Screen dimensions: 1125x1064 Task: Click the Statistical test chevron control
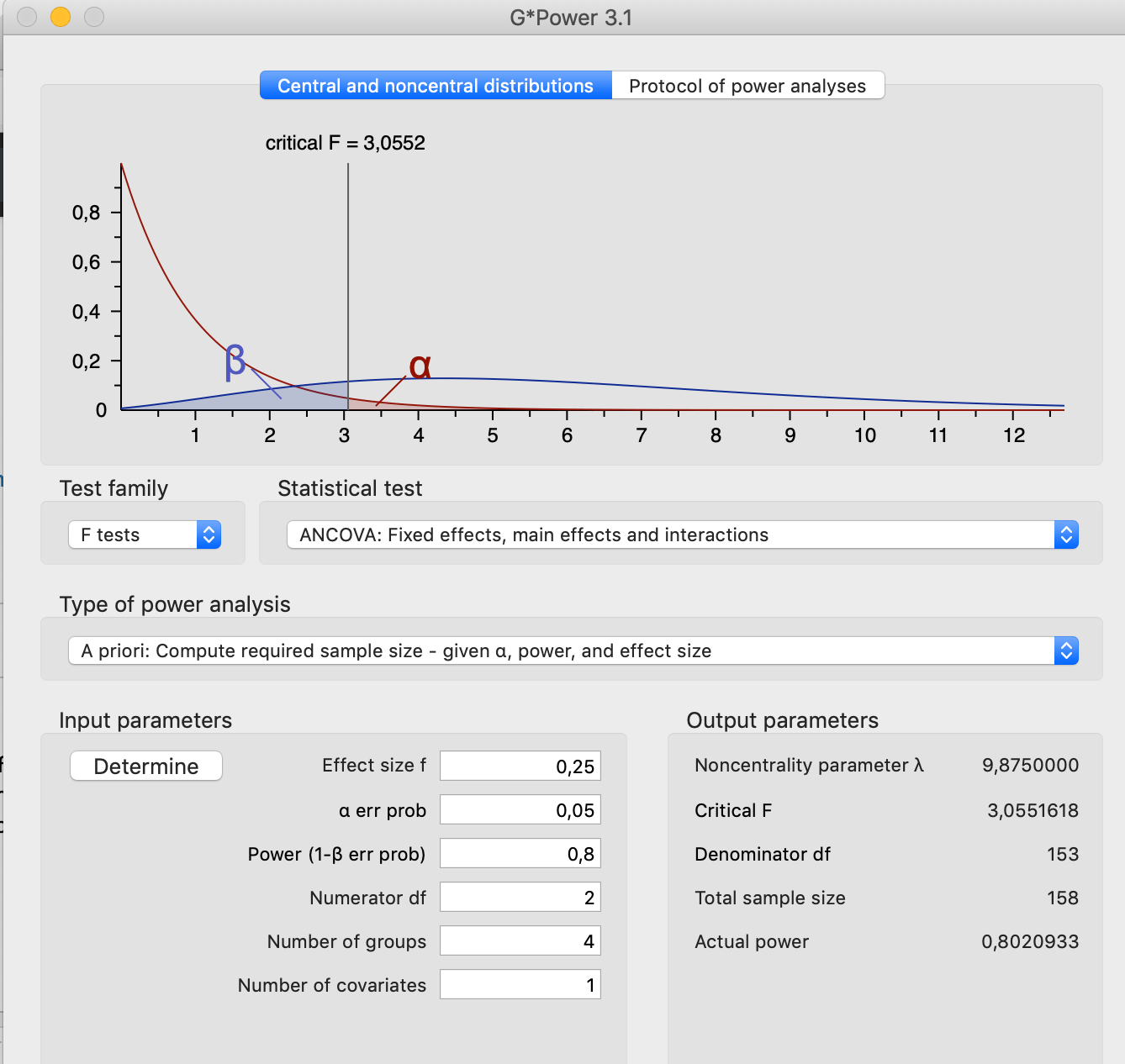pos(1066,535)
